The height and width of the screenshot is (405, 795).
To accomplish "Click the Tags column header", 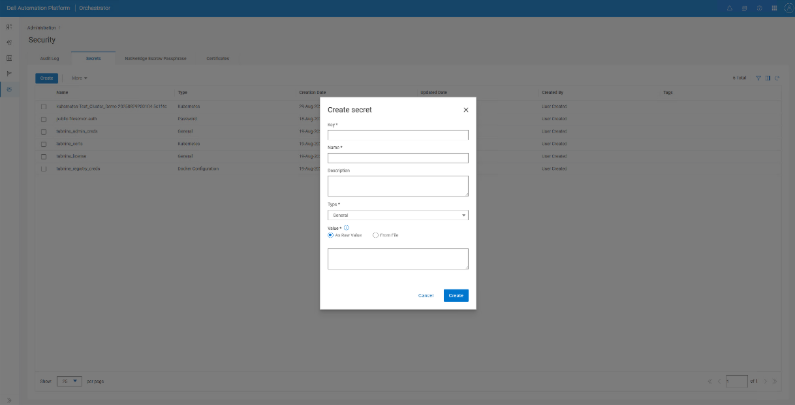I will 668,93.
